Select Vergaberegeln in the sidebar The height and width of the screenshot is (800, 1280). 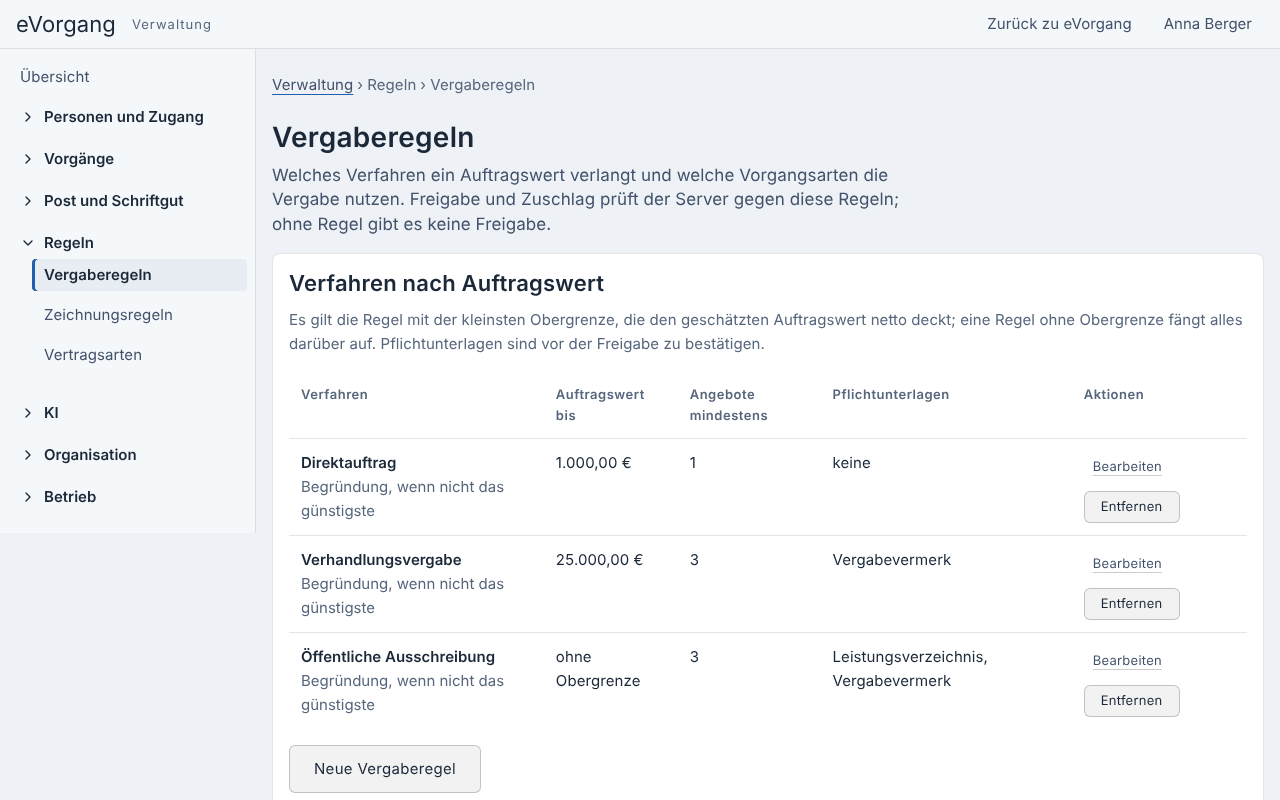click(140, 275)
